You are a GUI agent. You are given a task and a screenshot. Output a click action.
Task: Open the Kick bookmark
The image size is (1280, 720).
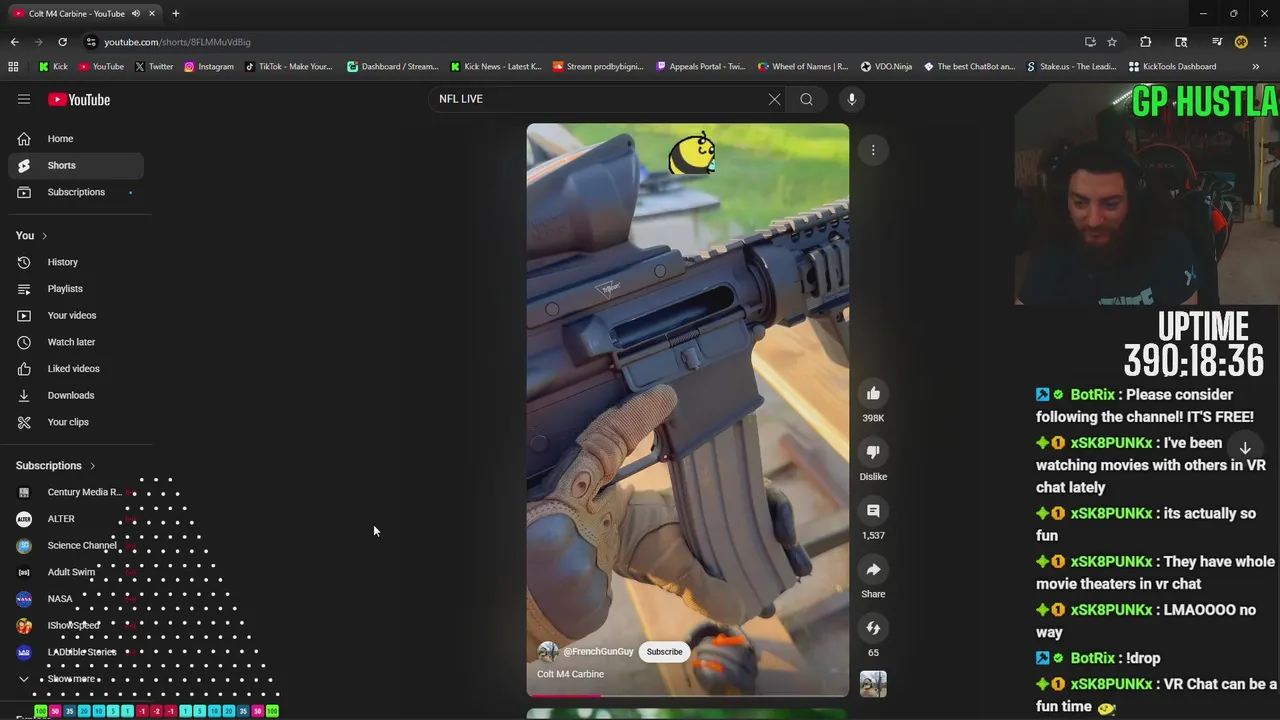[x=53, y=67]
